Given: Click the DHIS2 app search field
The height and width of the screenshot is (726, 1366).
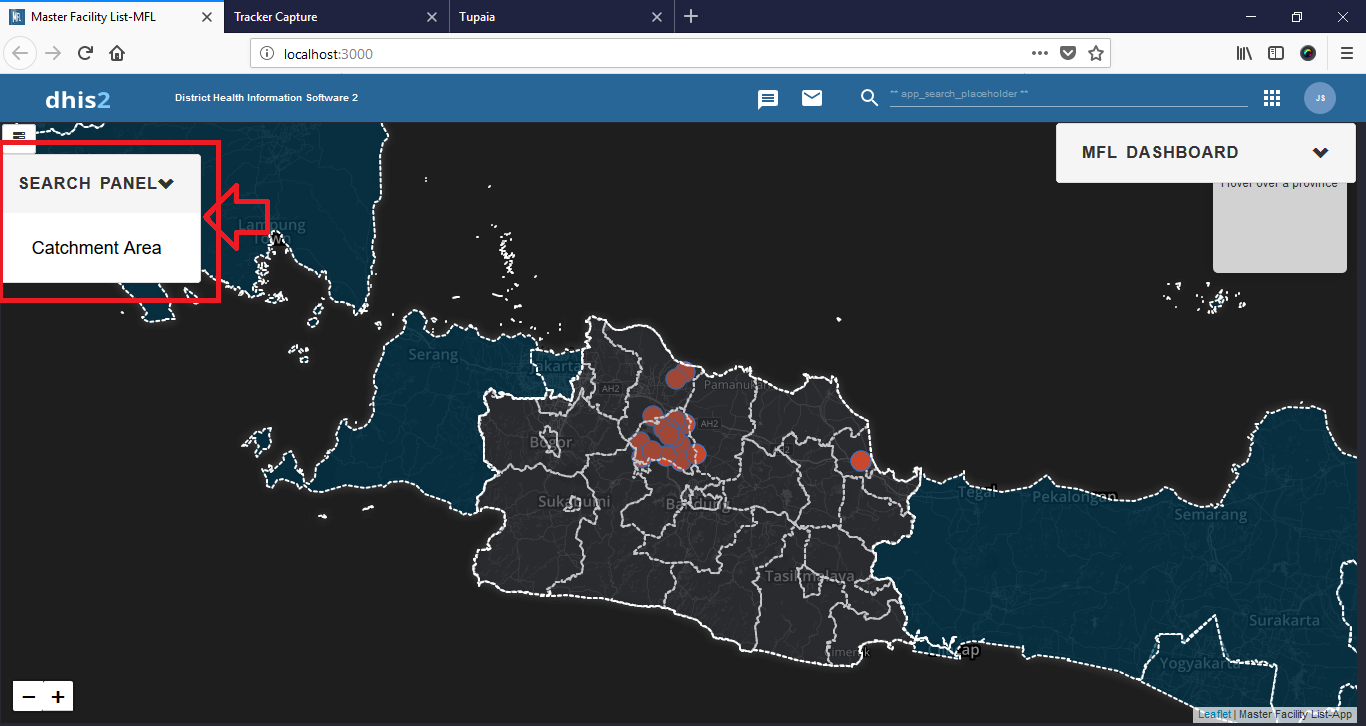Looking at the screenshot, I should pyautogui.click(x=1066, y=94).
